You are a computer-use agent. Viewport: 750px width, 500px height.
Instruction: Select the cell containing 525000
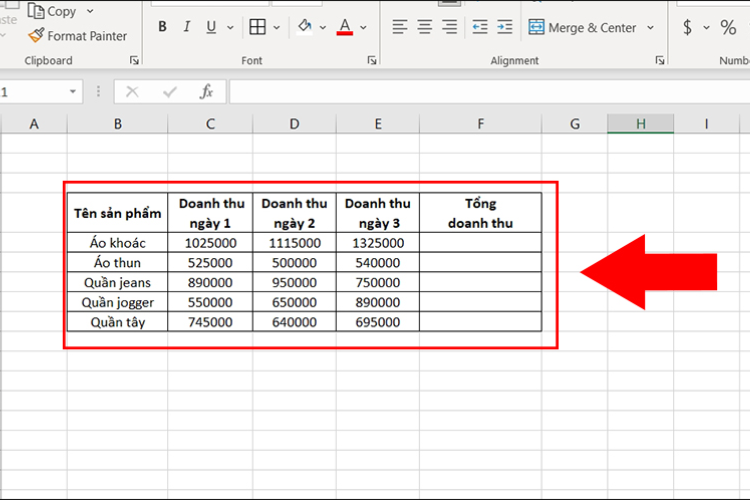click(210, 263)
